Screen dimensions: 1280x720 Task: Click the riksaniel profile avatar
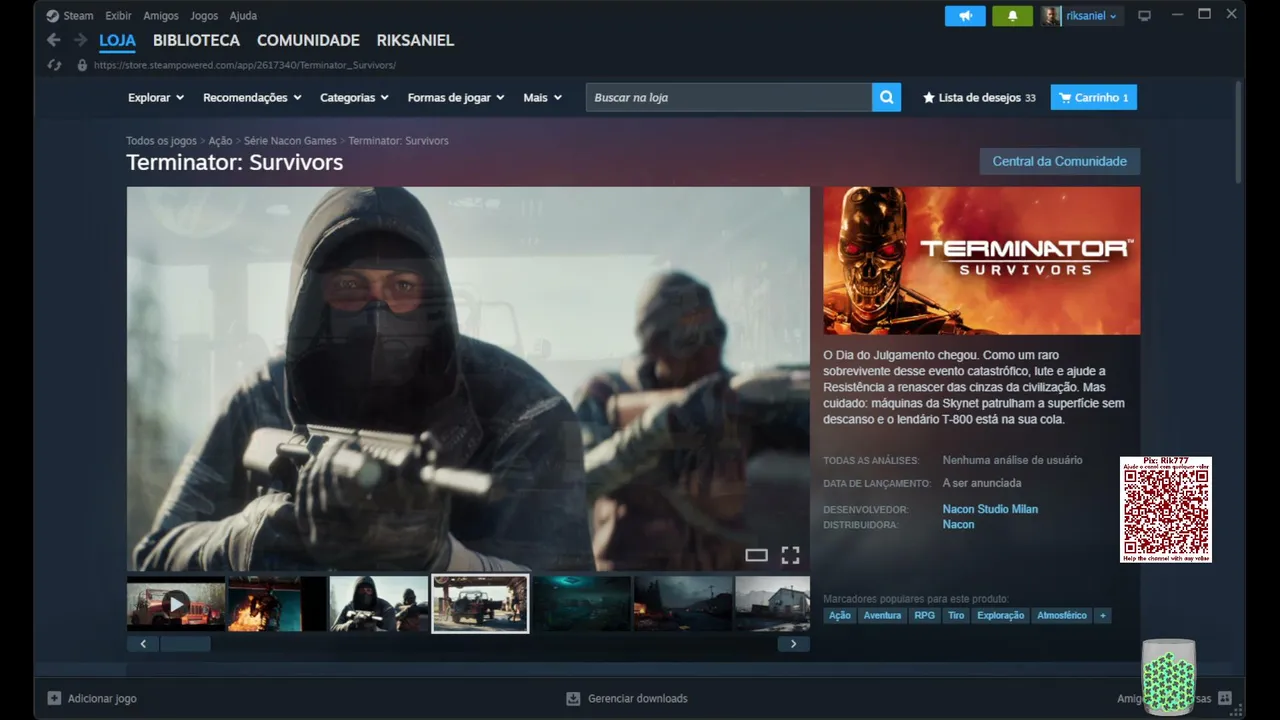[1051, 16]
